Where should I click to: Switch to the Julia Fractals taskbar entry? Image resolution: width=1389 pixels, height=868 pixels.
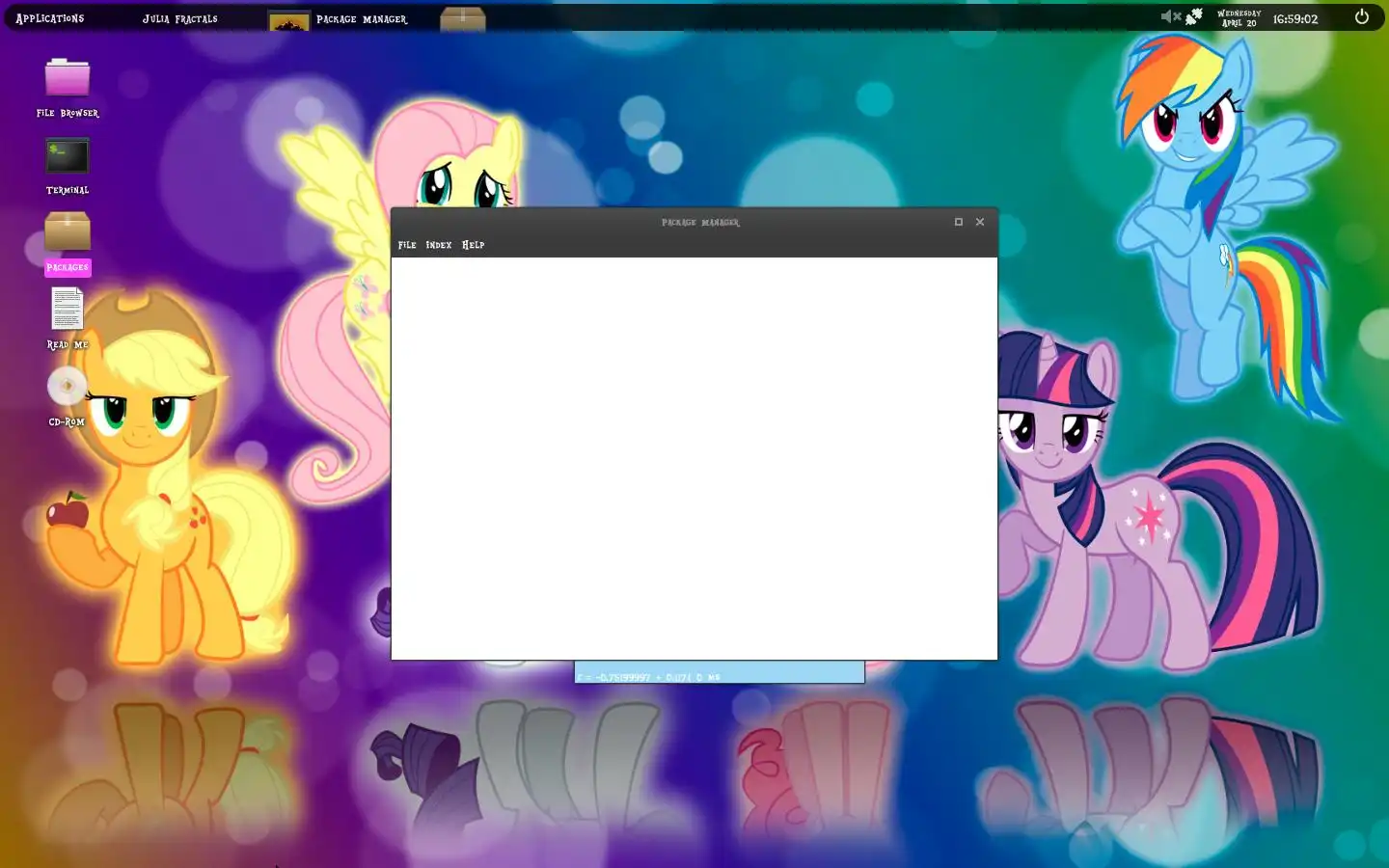click(180, 18)
